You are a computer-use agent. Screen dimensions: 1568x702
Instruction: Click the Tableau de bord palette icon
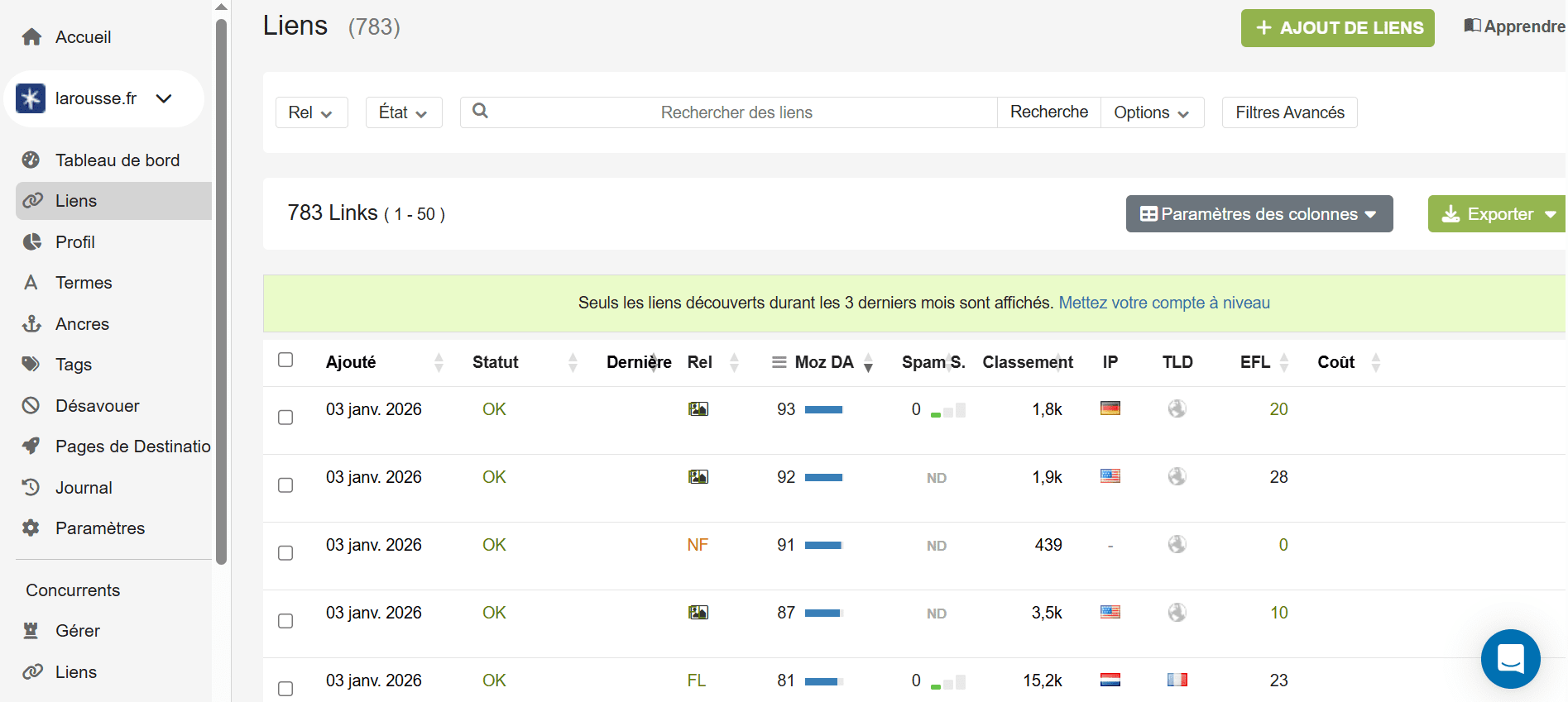[31, 160]
